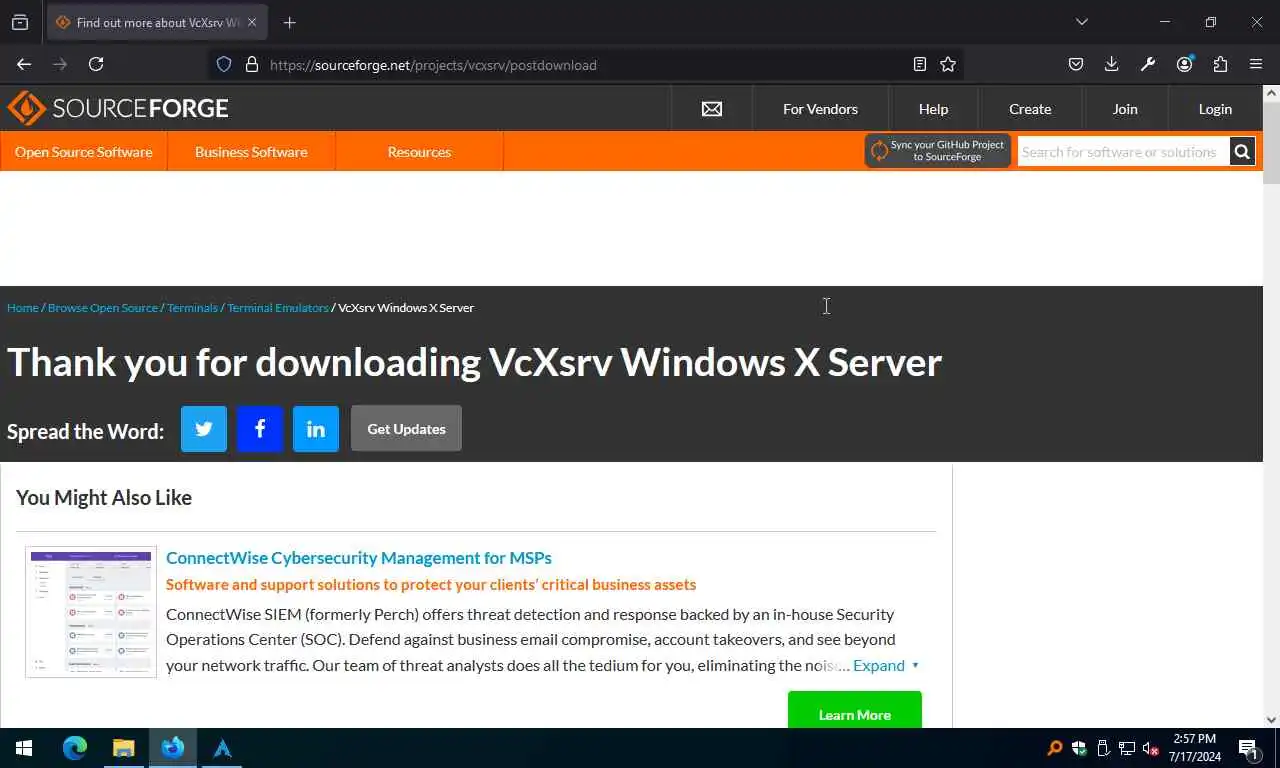Open the Business Software menu
1280x768 pixels.
tap(251, 152)
